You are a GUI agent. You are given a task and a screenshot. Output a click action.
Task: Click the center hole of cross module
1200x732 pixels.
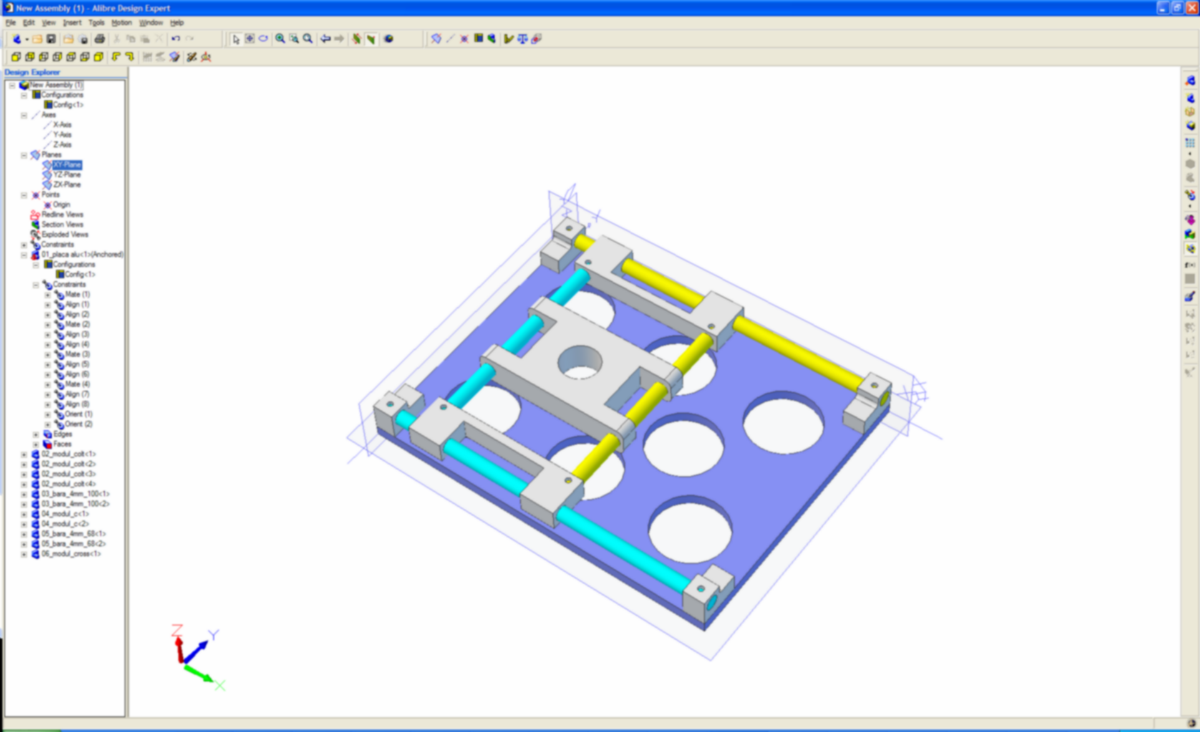click(x=578, y=362)
